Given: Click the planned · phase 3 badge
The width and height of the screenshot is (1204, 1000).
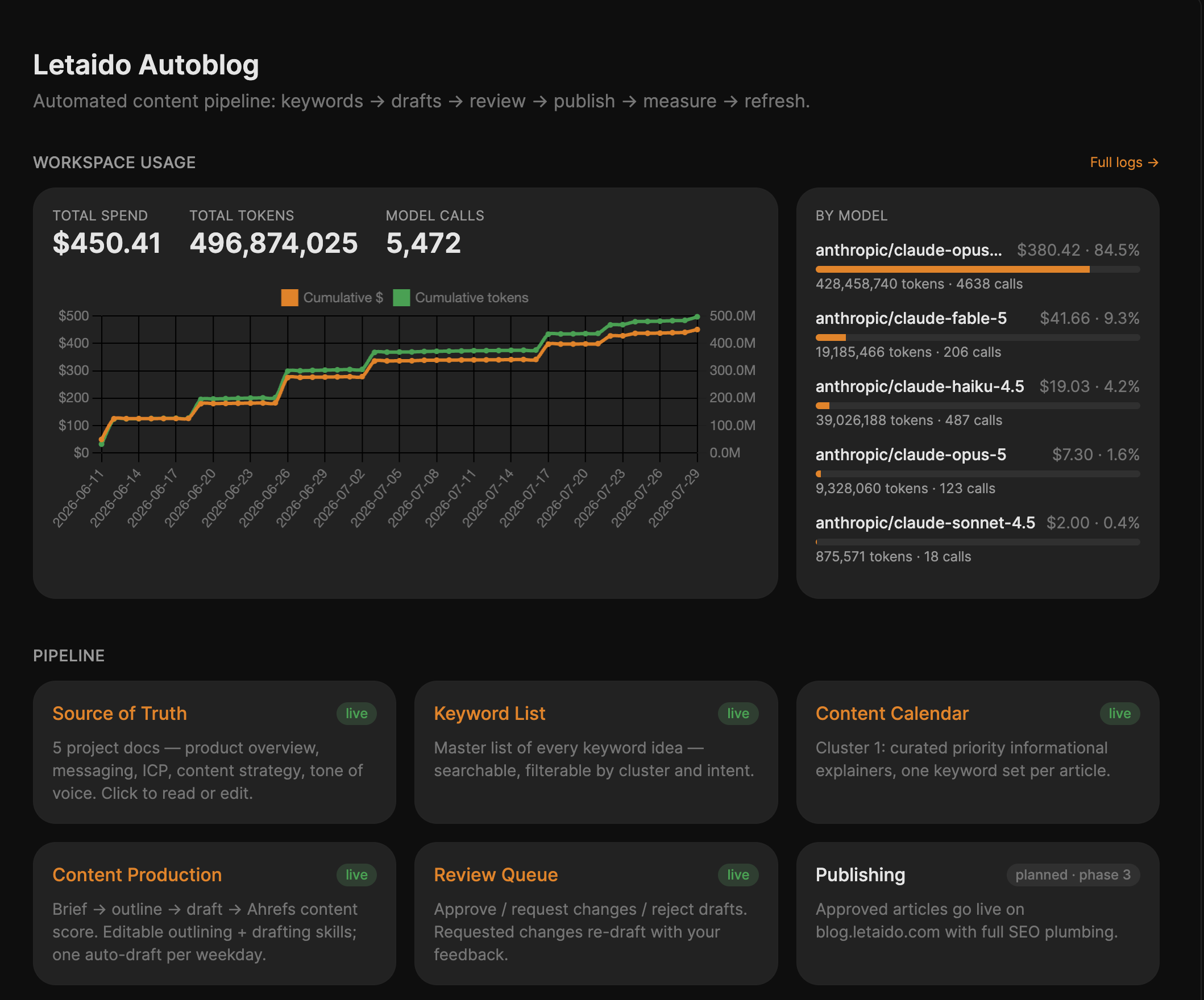Looking at the screenshot, I should click(x=1073, y=875).
